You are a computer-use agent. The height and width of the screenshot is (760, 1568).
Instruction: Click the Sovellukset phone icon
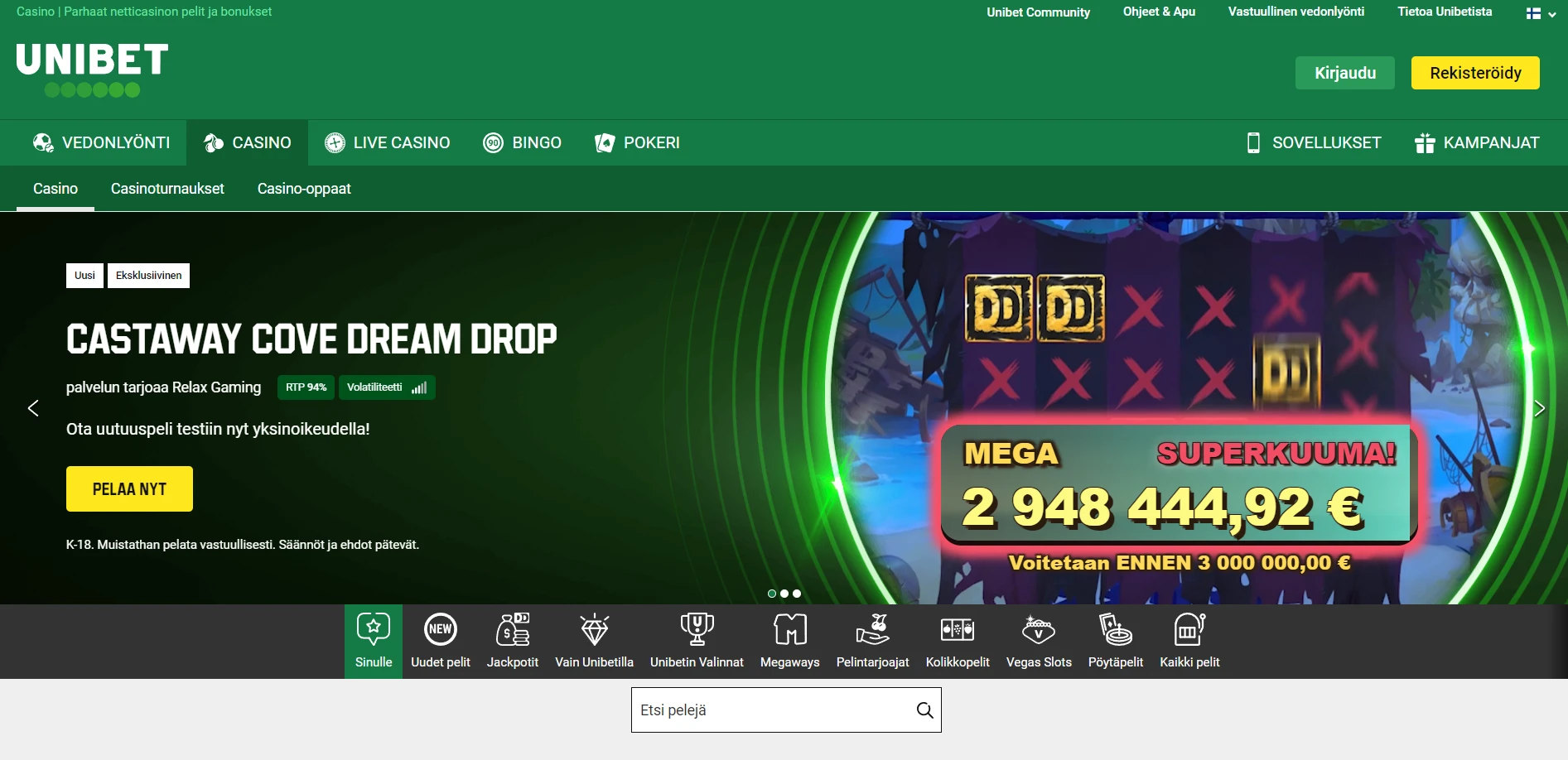[1254, 142]
